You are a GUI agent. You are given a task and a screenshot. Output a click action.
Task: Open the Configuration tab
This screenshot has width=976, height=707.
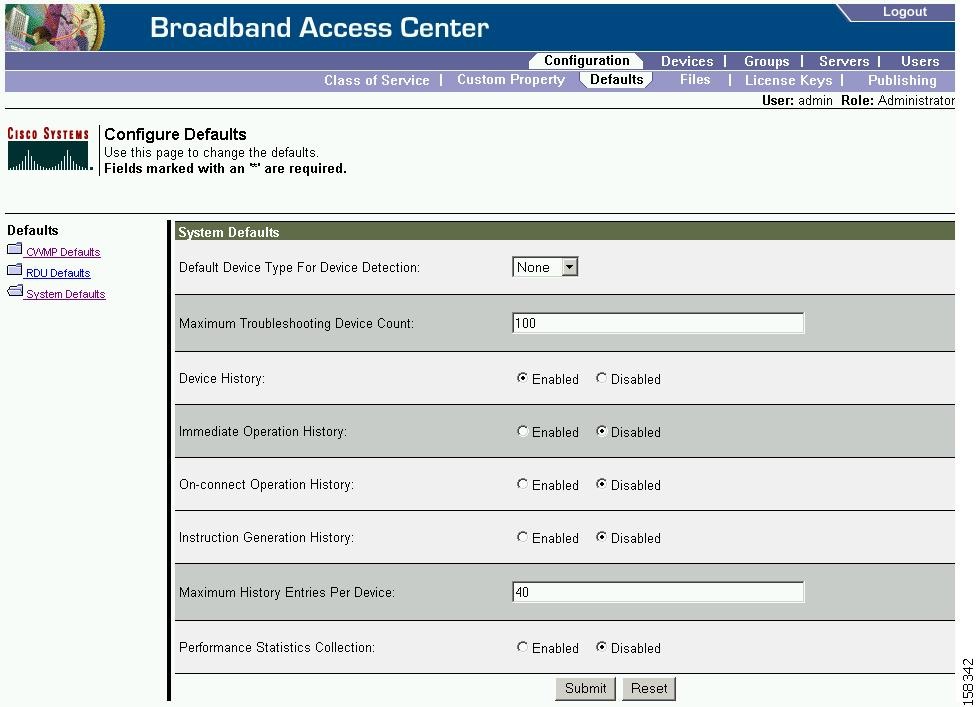[586, 60]
